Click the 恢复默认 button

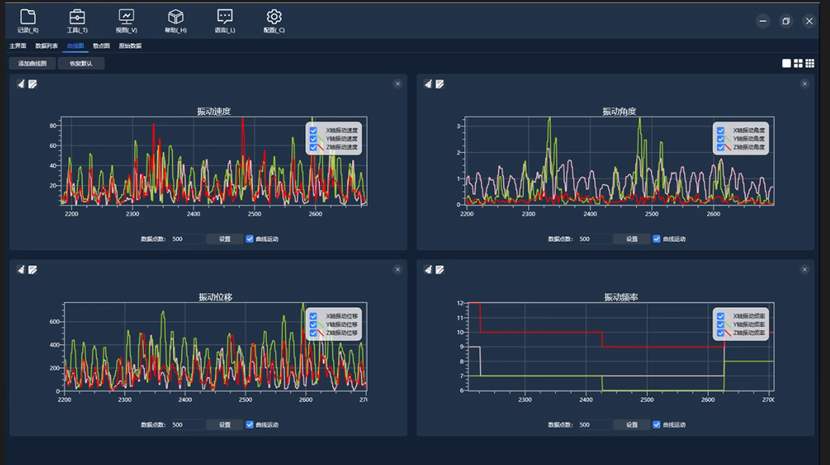click(x=81, y=64)
